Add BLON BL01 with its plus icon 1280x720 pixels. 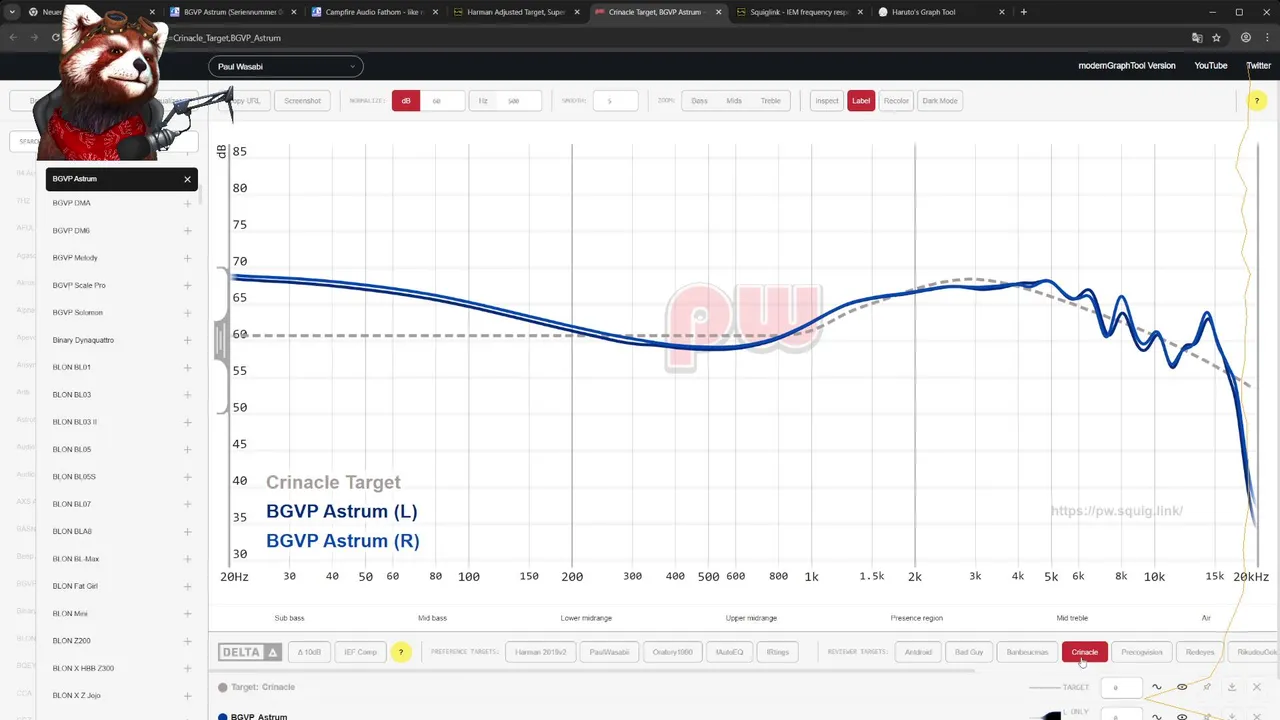[x=187, y=367]
